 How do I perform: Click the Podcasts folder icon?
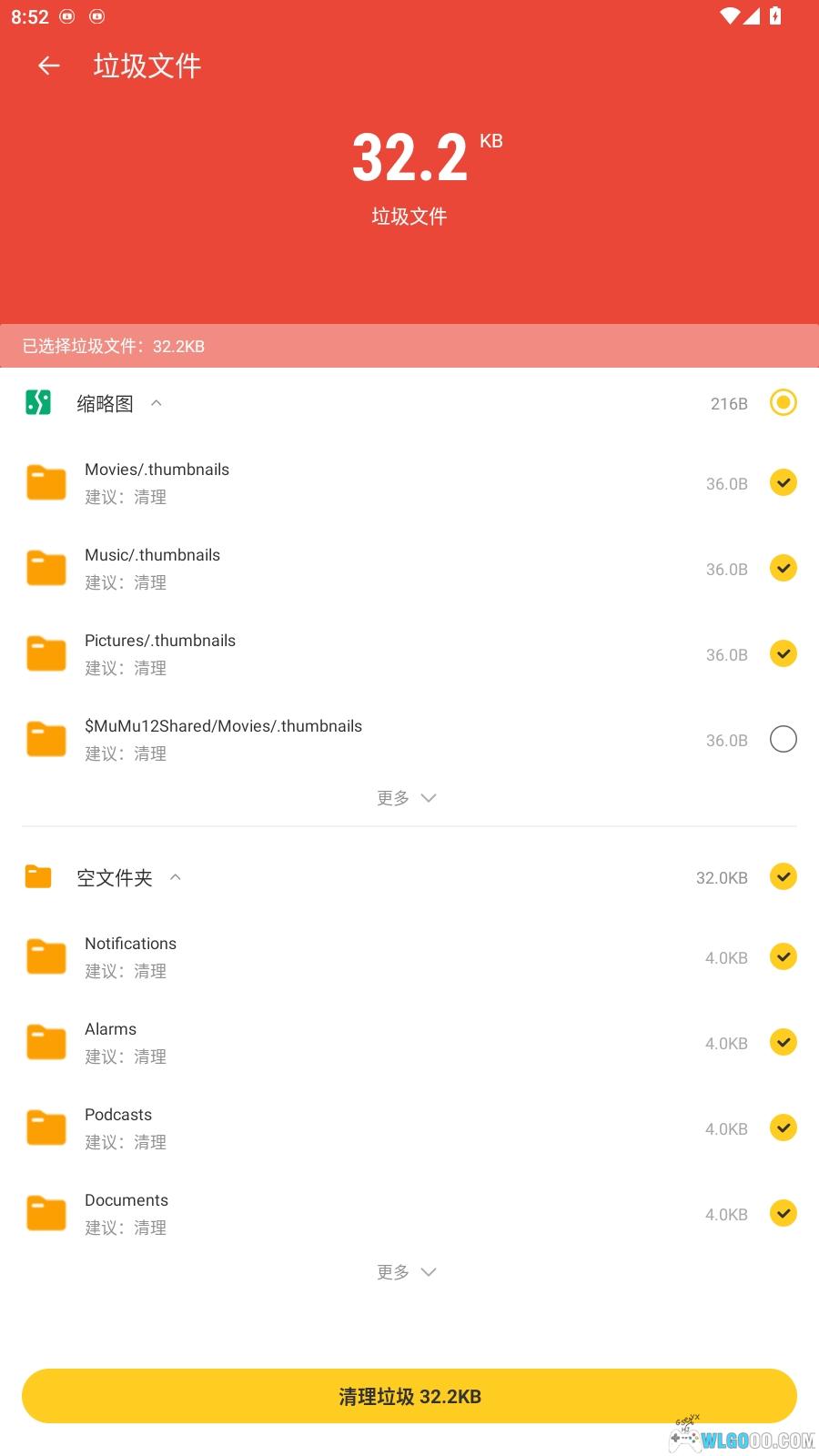click(x=45, y=1127)
